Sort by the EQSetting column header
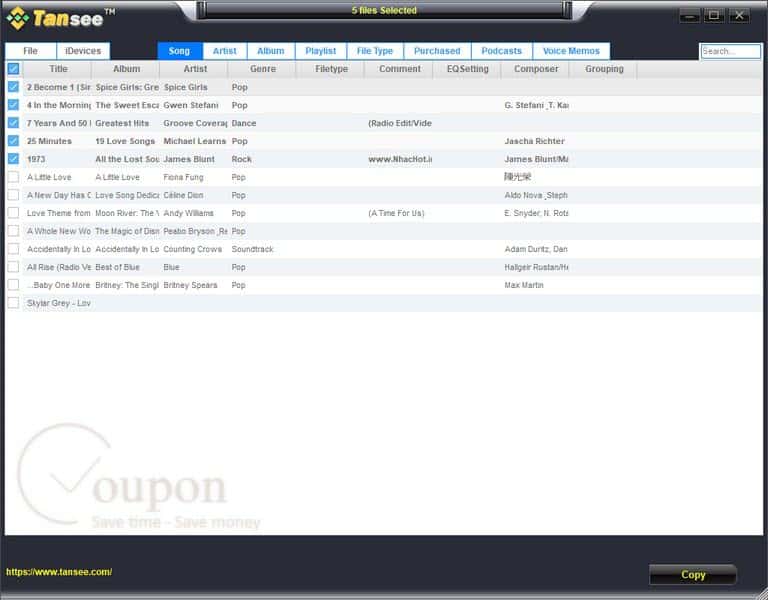Screen dimensions: 768x600 point(467,69)
